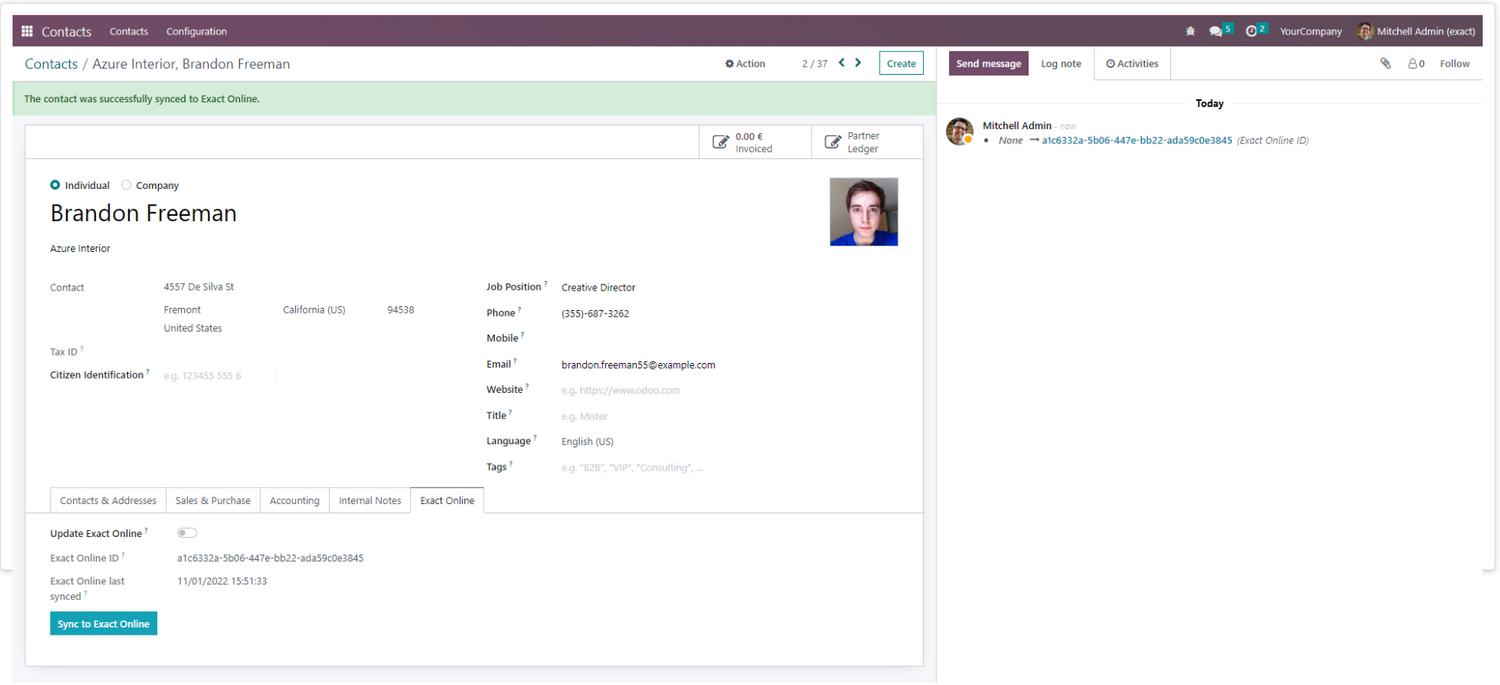The image size is (1500, 685).
Task: Select the Individual radio button
Action: click(x=55, y=186)
